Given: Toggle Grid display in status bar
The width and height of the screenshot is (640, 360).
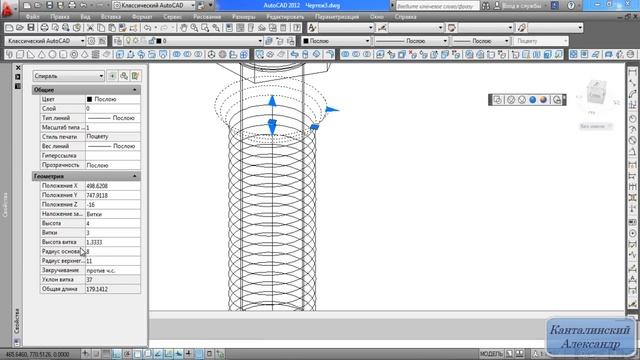Looking at the screenshot, I should pos(106,353).
